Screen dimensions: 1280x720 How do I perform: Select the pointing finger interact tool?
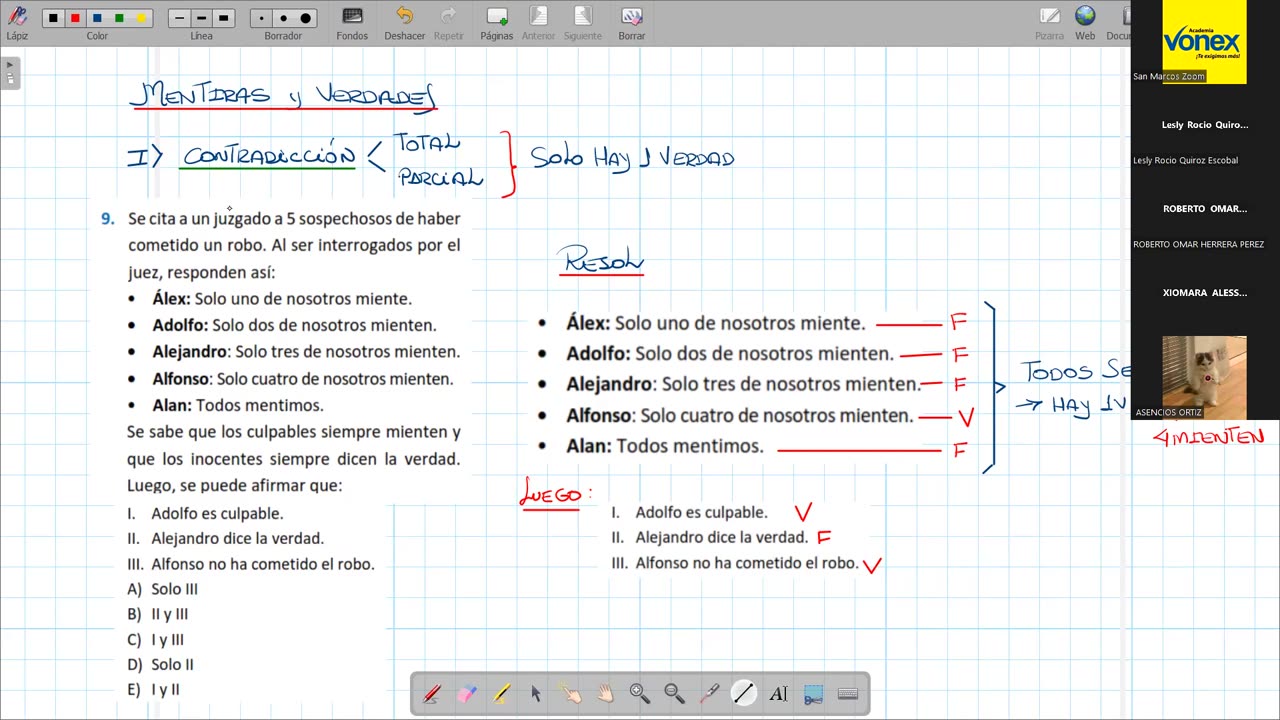(x=570, y=693)
